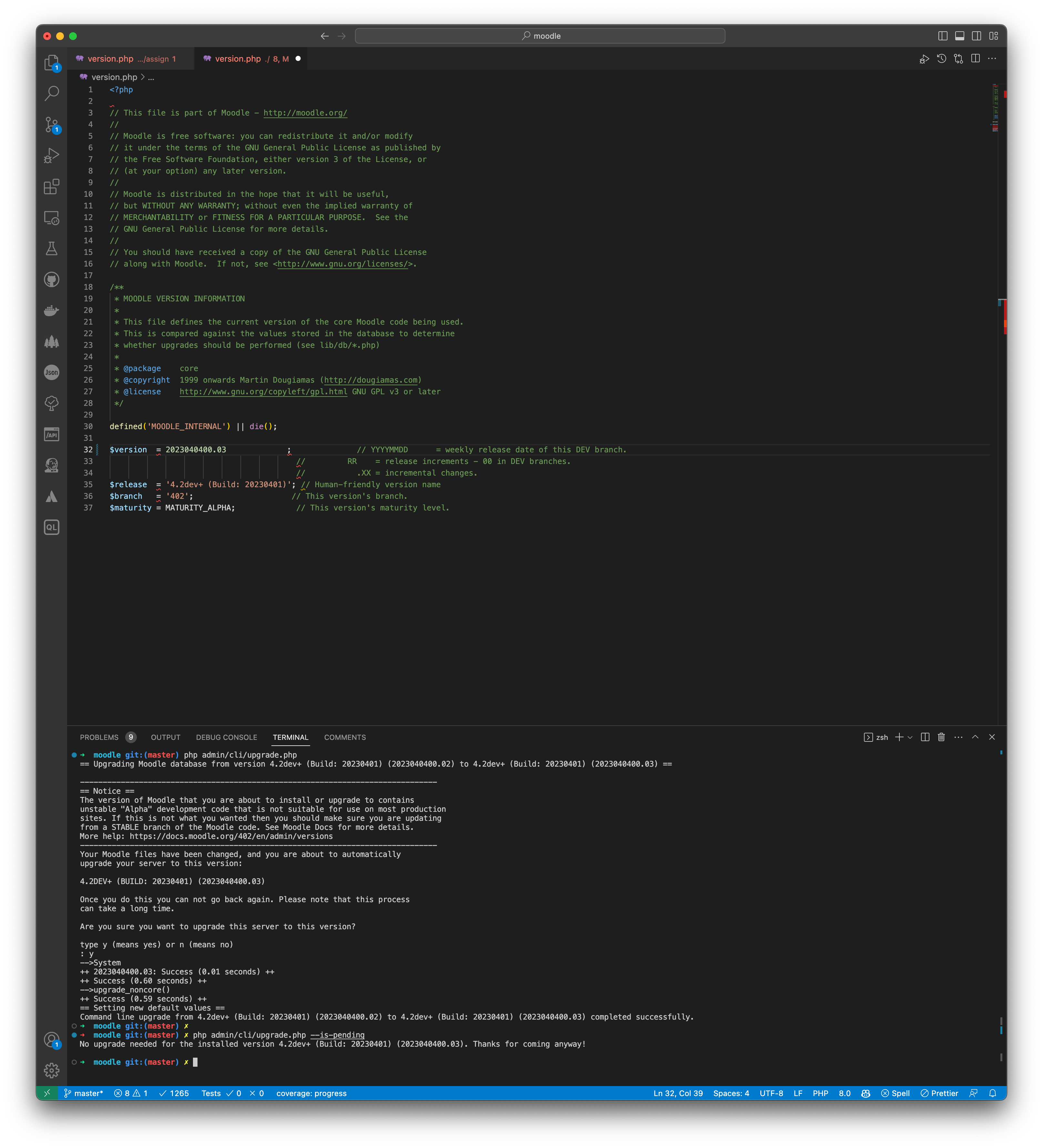
Task: Toggle the primary side bar layout
Action: pyautogui.click(x=943, y=36)
